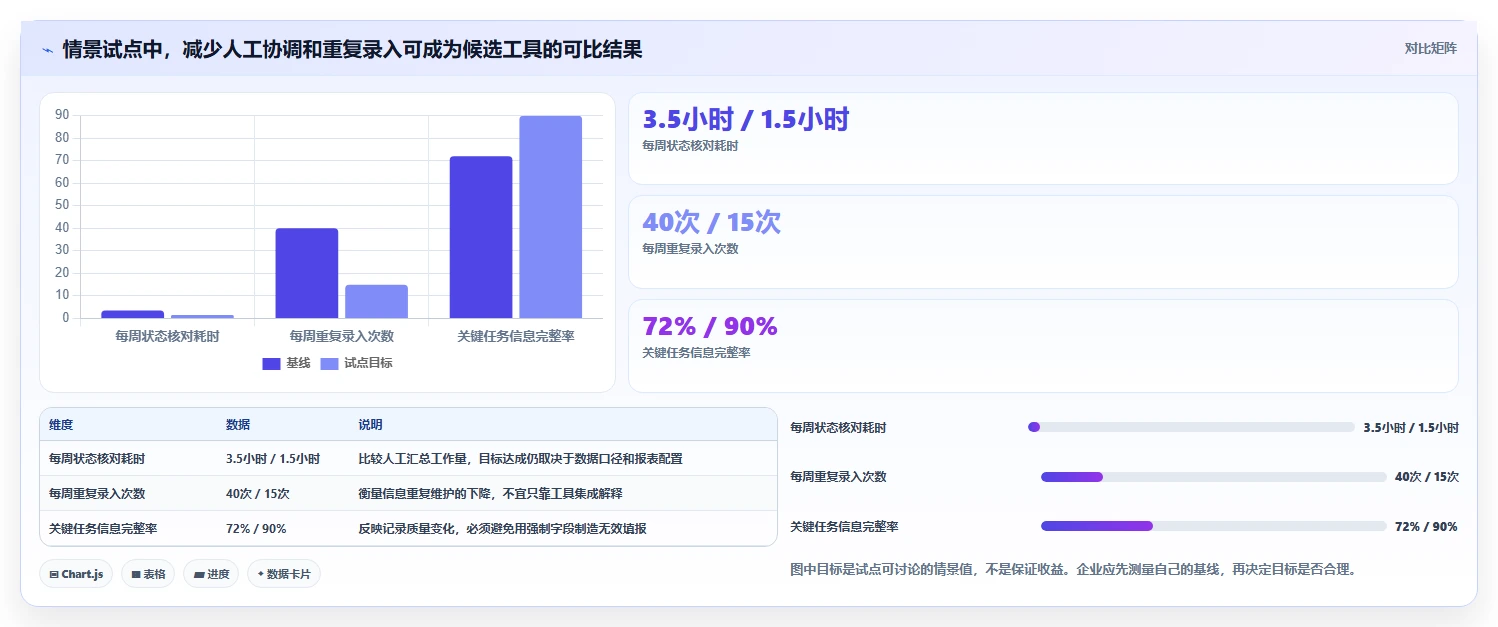Viewport: 1498px width, 627px height.
Task: Click the 维度 column header
Action: tap(61, 425)
